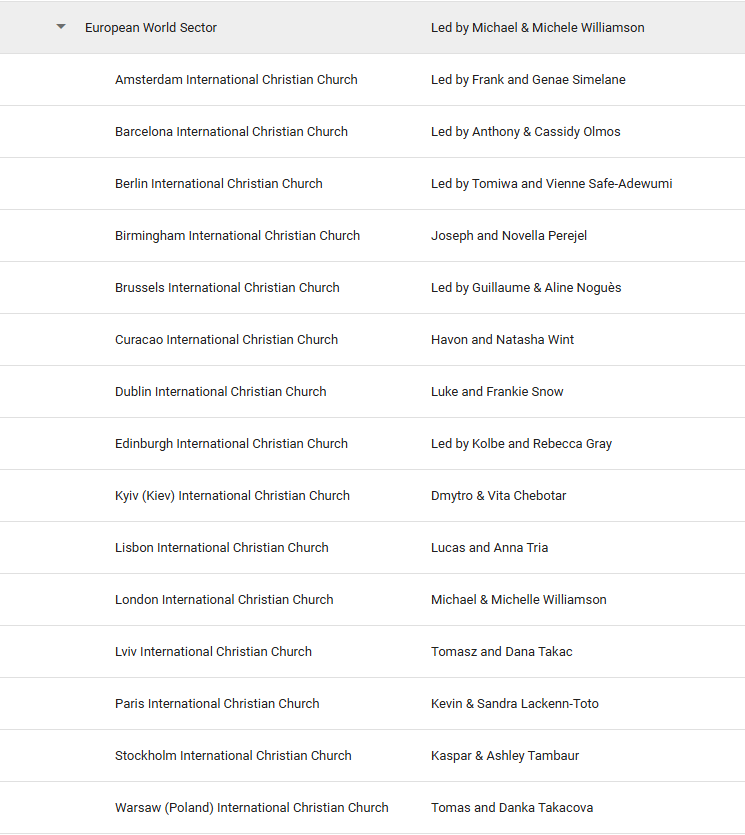The image size is (745, 835).
Task: Click London International Christian Church entry
Action: pyautogui.click(x=224, y=600)
